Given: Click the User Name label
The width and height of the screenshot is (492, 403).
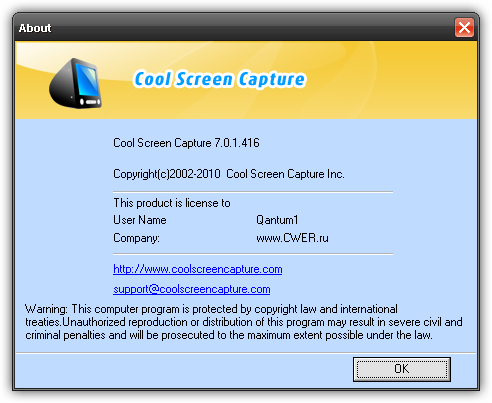Looking at the screenshot, I should point(140,220).
